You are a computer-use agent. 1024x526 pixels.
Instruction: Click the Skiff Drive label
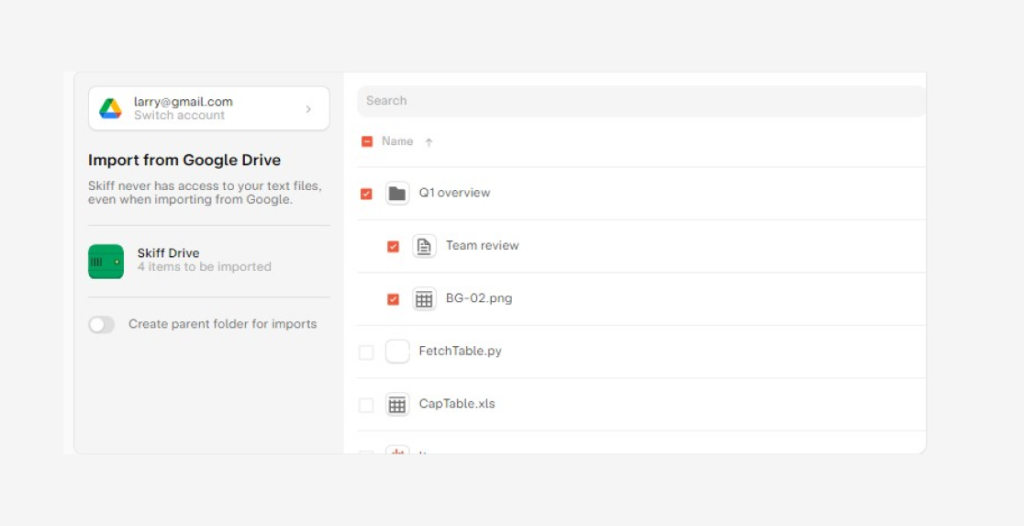point(168,253)
